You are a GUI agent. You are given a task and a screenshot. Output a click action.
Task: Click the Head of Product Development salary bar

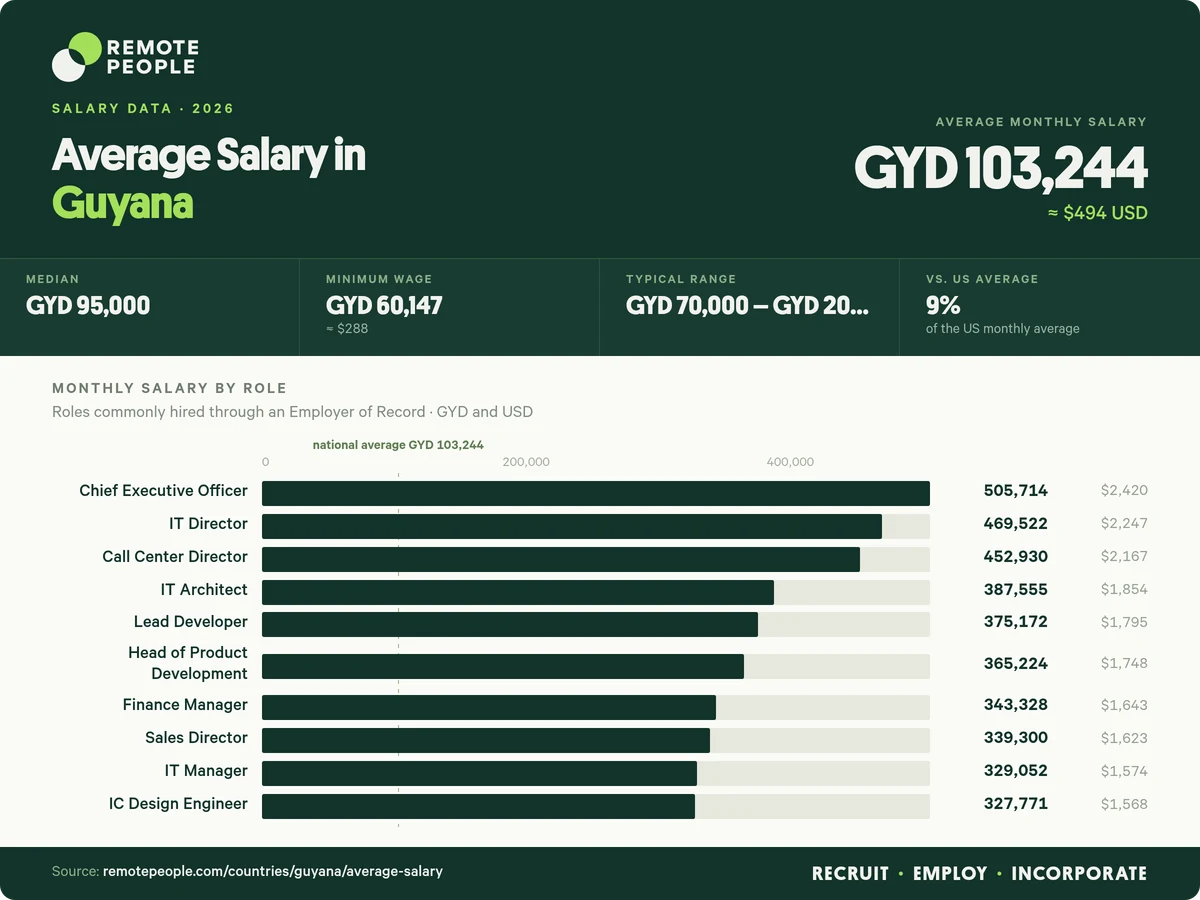click(503, 666)
